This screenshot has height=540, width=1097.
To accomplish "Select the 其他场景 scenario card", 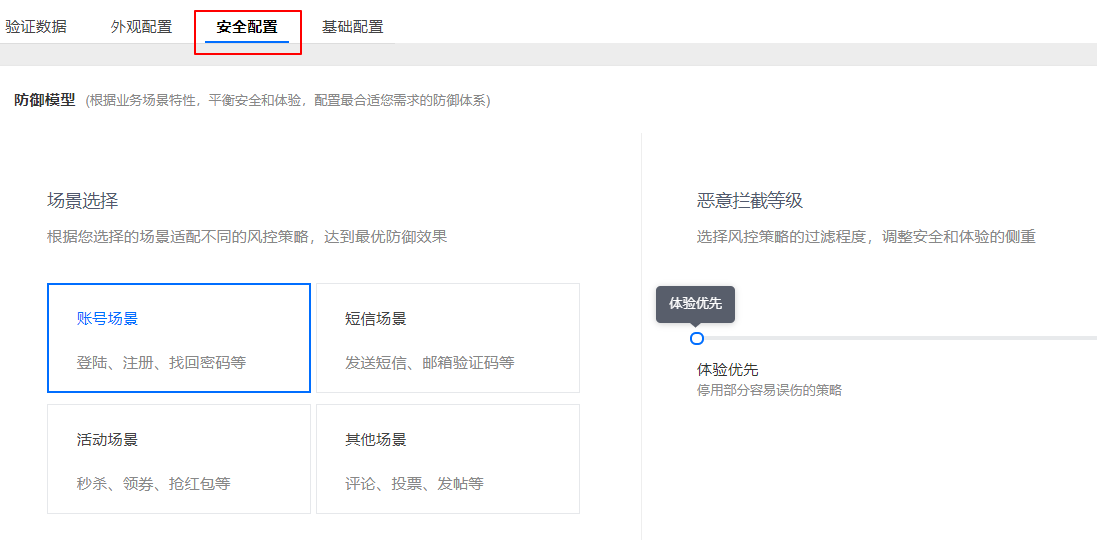I will 447,459.
